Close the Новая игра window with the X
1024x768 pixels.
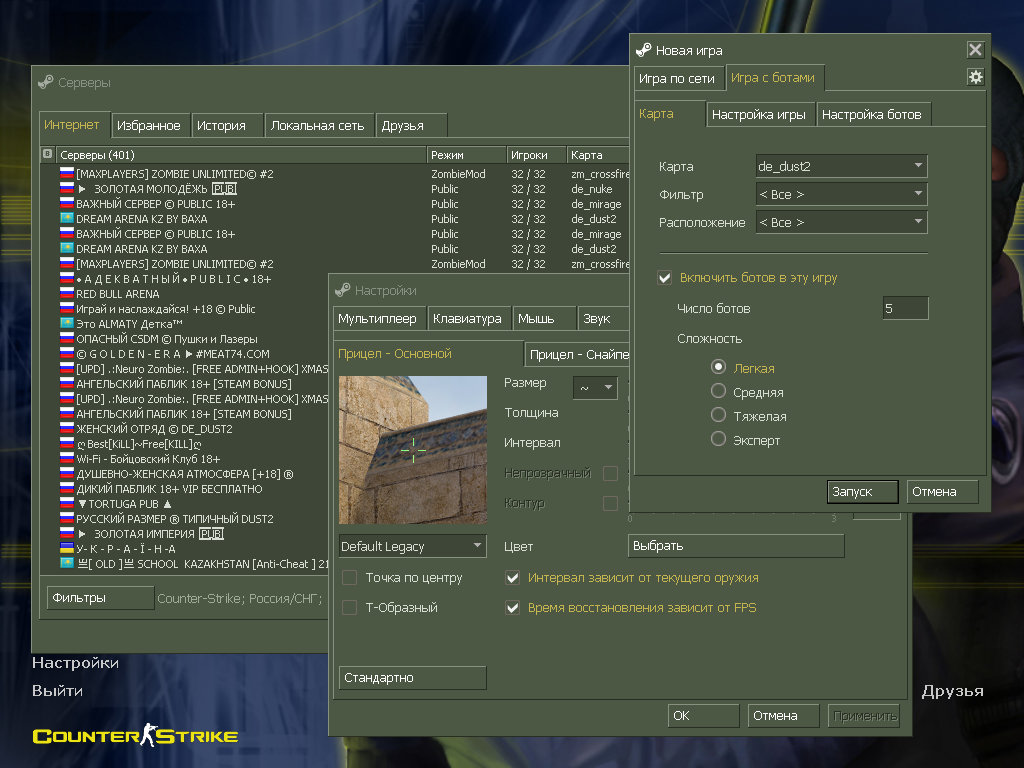(x=975, y=50)
